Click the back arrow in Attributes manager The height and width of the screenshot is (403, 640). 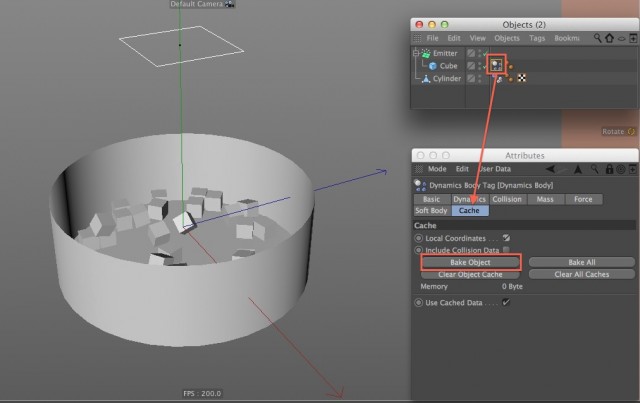tap(550, 169)
